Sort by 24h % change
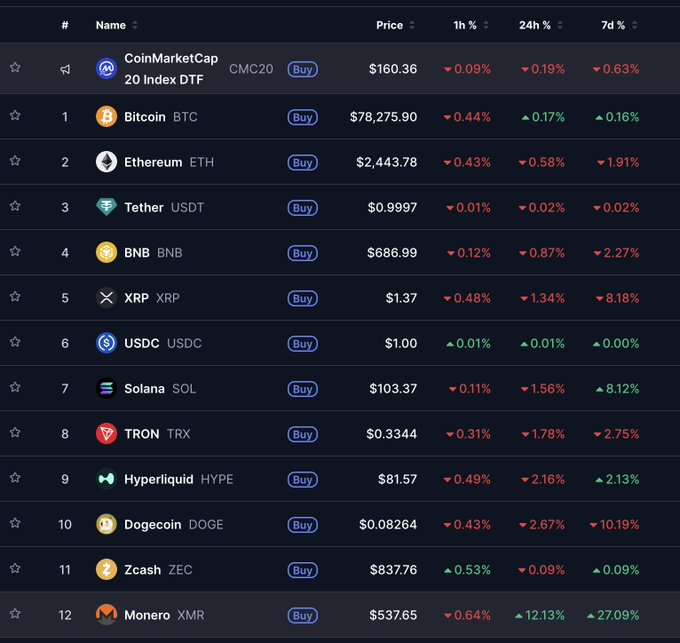Image resolution: width=680 pixels, height=643 pixels. (541, 25)
